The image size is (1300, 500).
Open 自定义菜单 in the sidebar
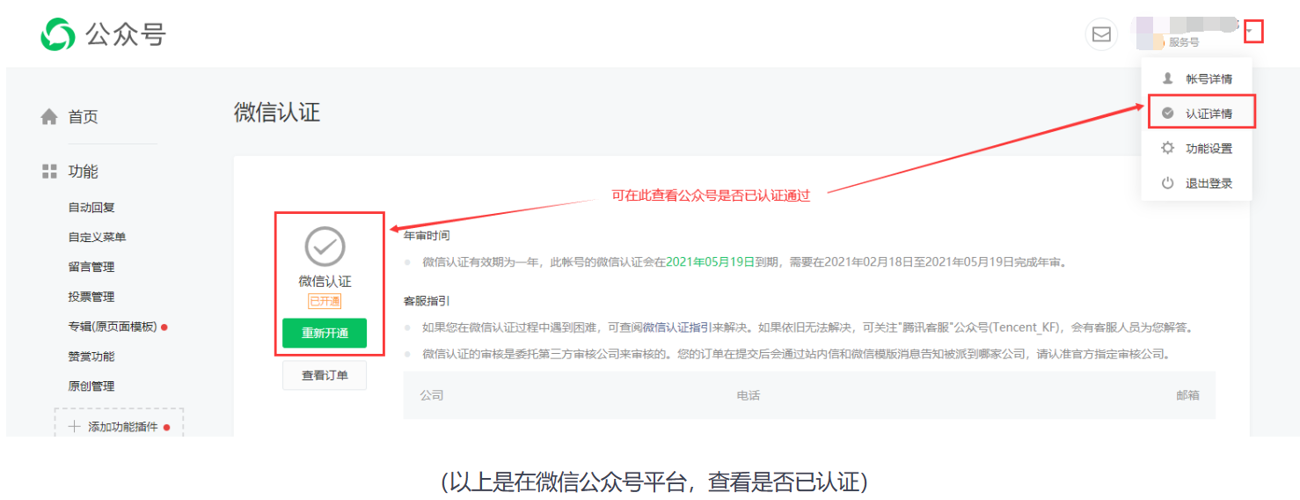[97, 237]
